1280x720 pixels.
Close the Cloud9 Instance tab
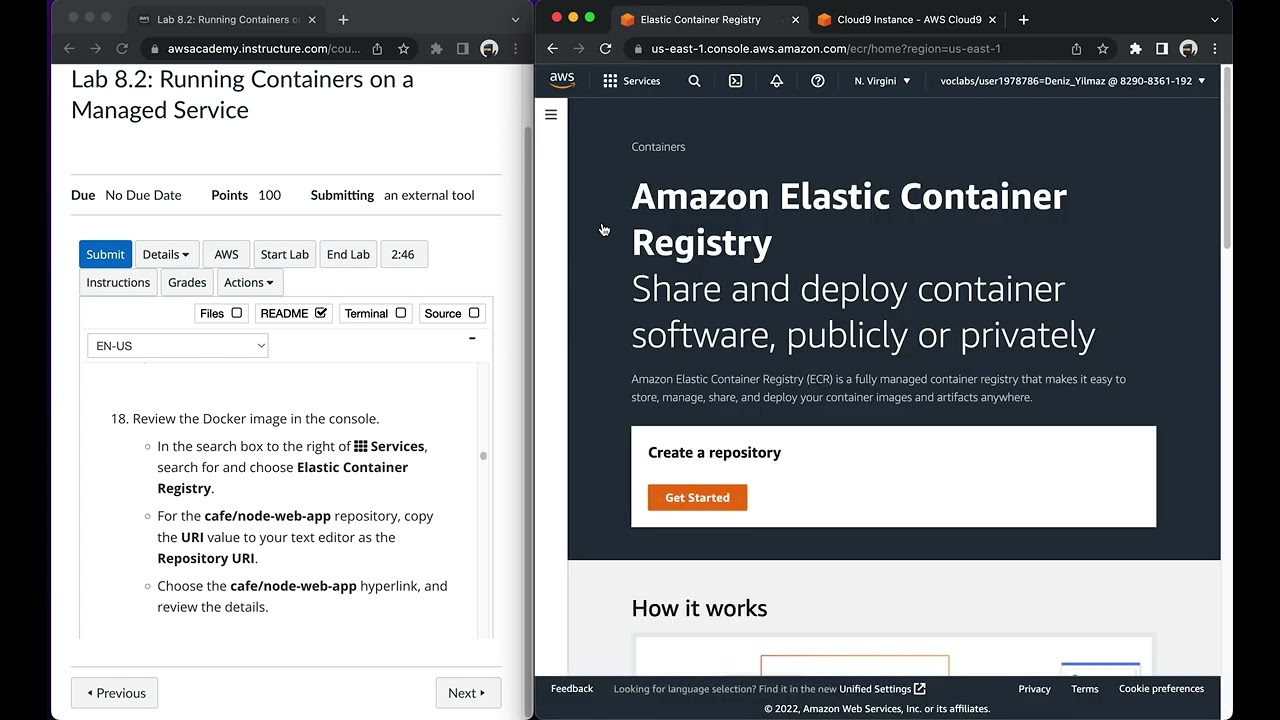coord(994,19)
